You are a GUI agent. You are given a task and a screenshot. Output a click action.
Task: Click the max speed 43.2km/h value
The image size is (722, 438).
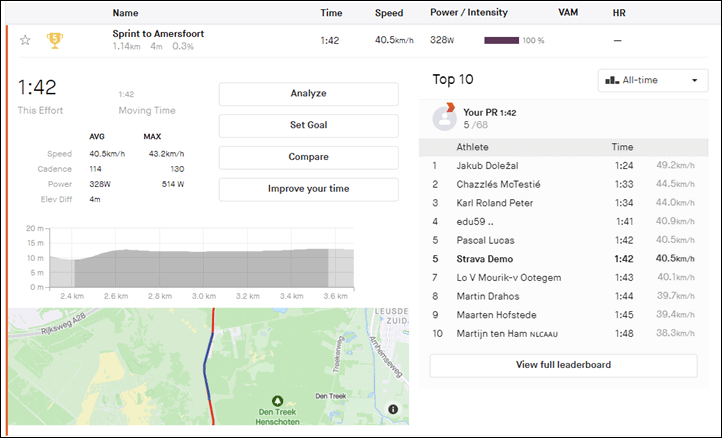(166, 154)
